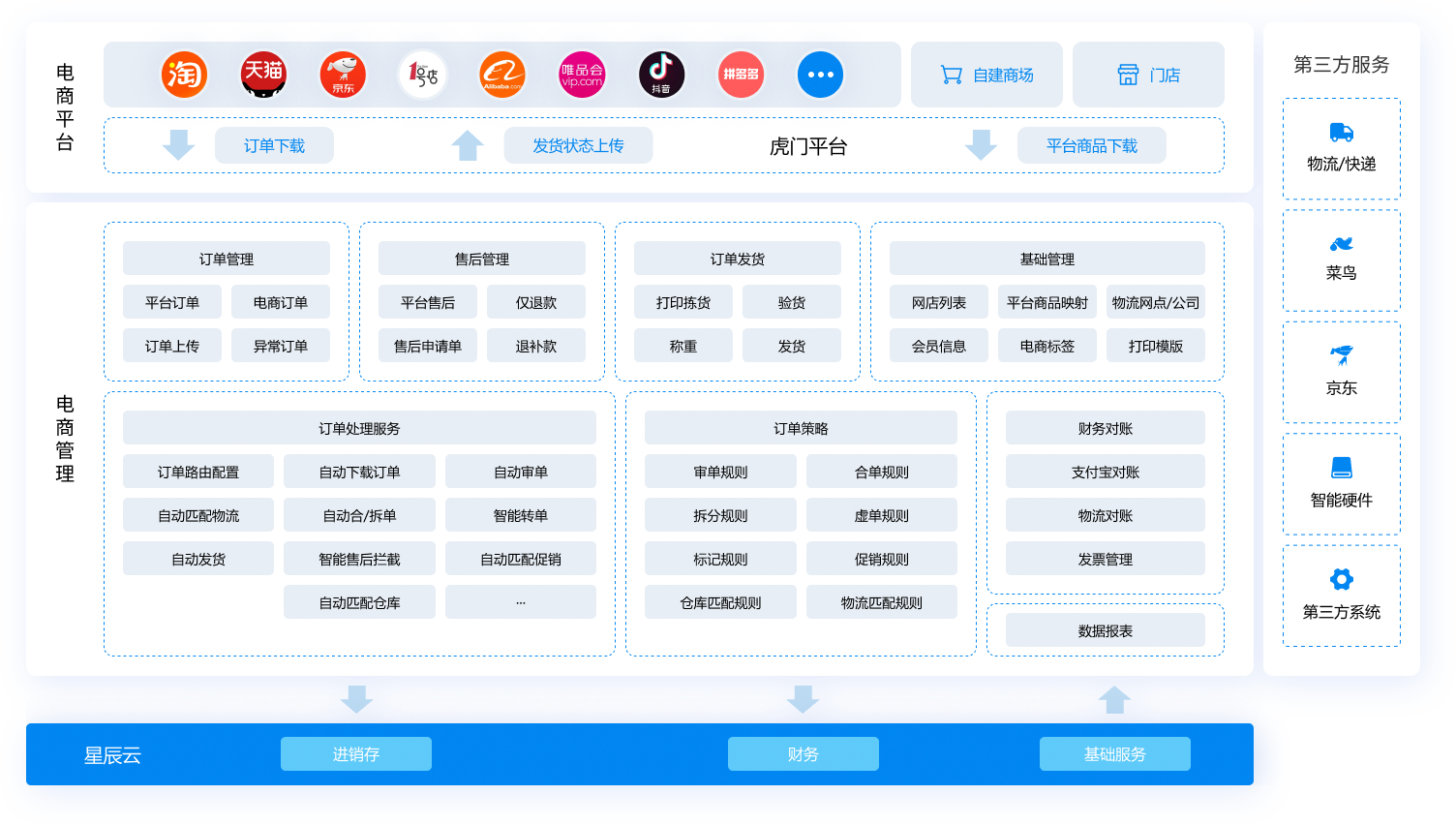Click the 订单上传 box
Image resolution: width=1456 pixels, height=825 pixels.
(171, 346)
